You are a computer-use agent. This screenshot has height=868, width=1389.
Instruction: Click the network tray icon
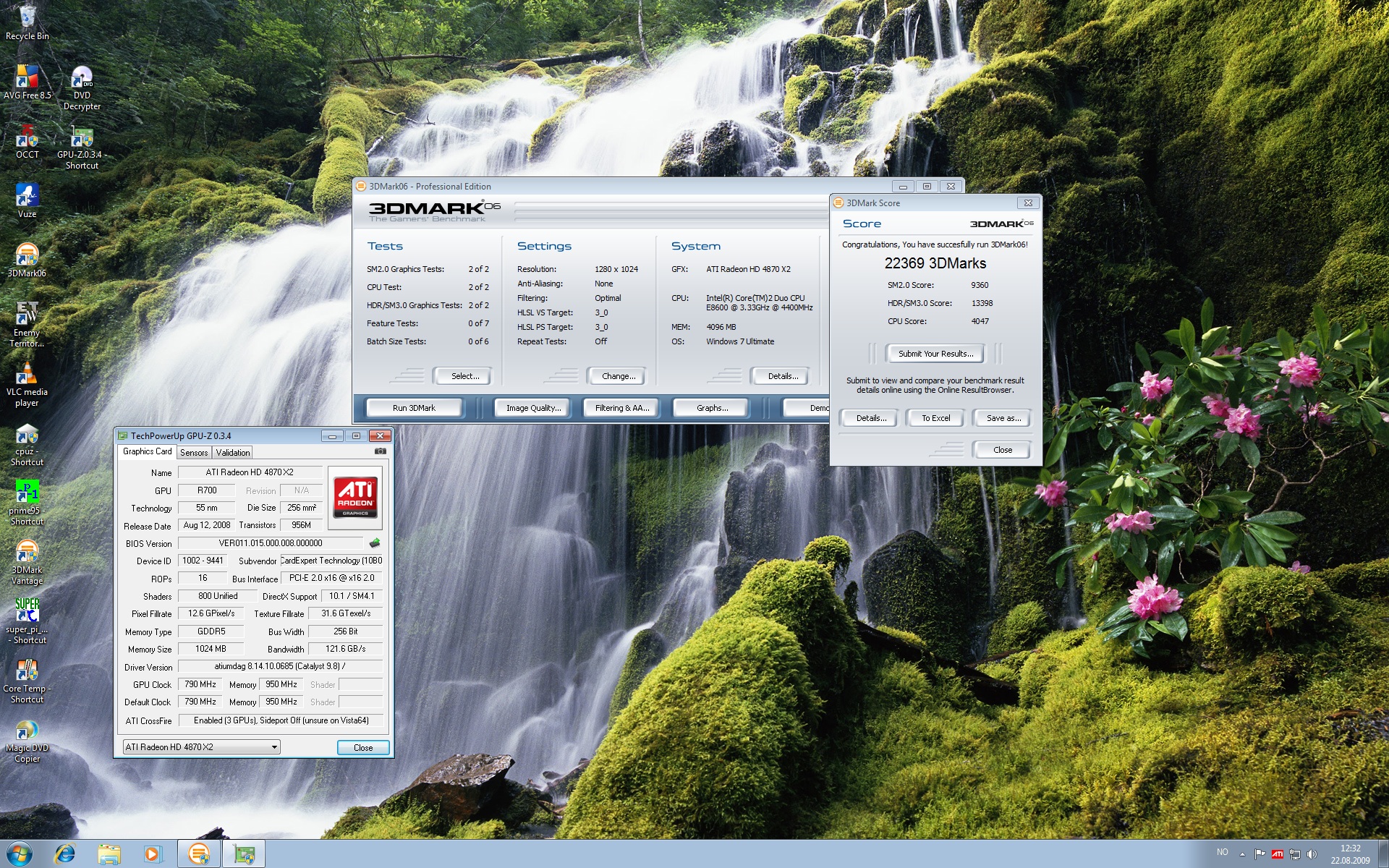tap(1295, 854)
